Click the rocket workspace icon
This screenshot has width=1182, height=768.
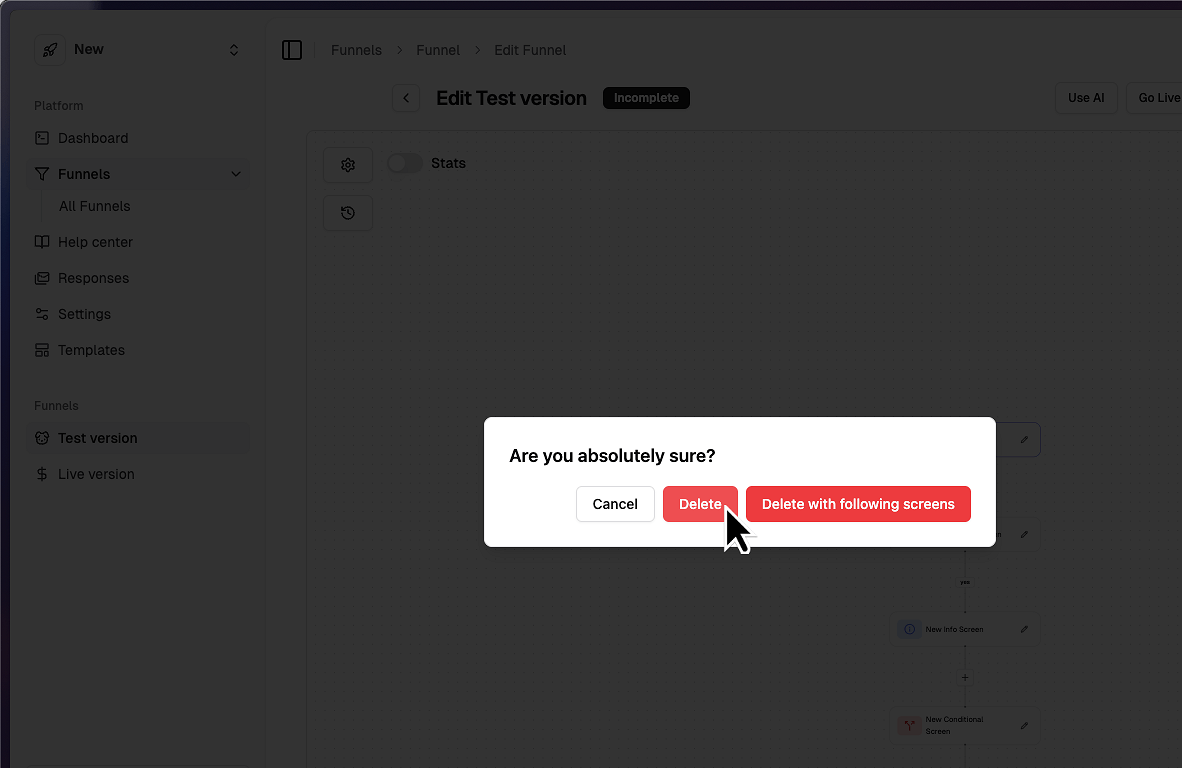50,50
